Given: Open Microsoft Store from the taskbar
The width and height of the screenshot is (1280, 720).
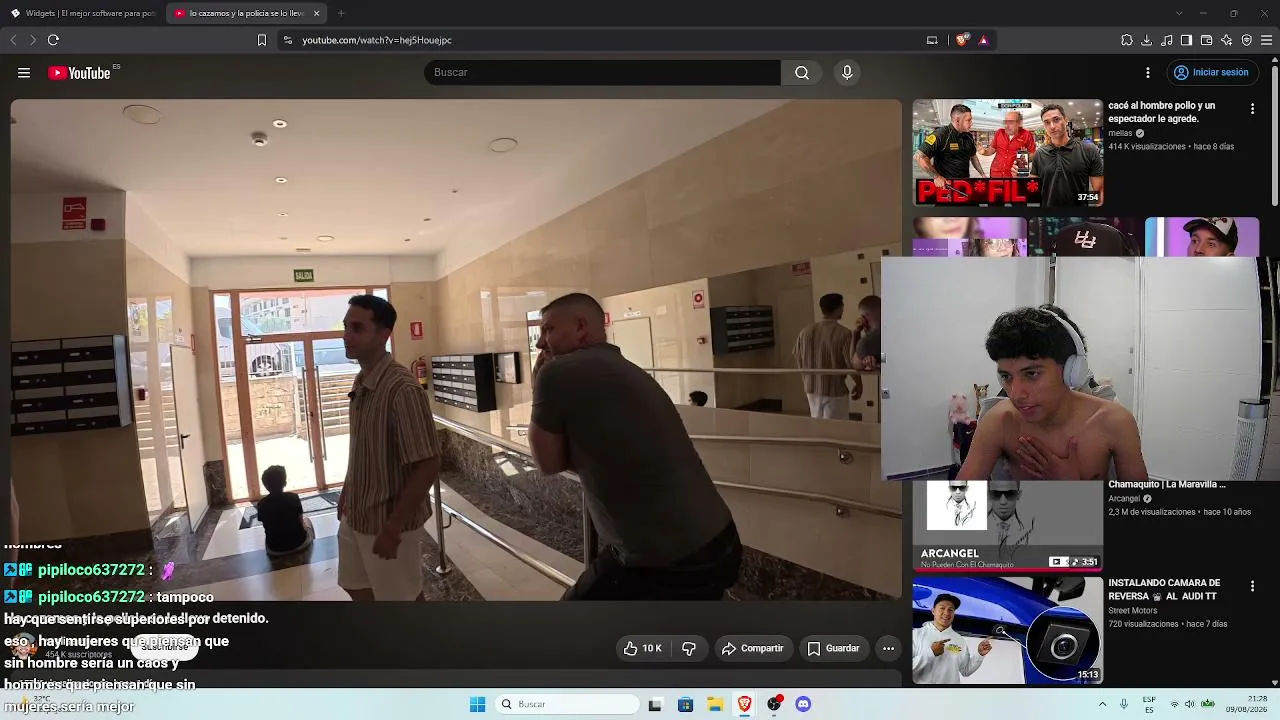Looking at the screenshot, I should pyautogui.click(x=685, y=704).
